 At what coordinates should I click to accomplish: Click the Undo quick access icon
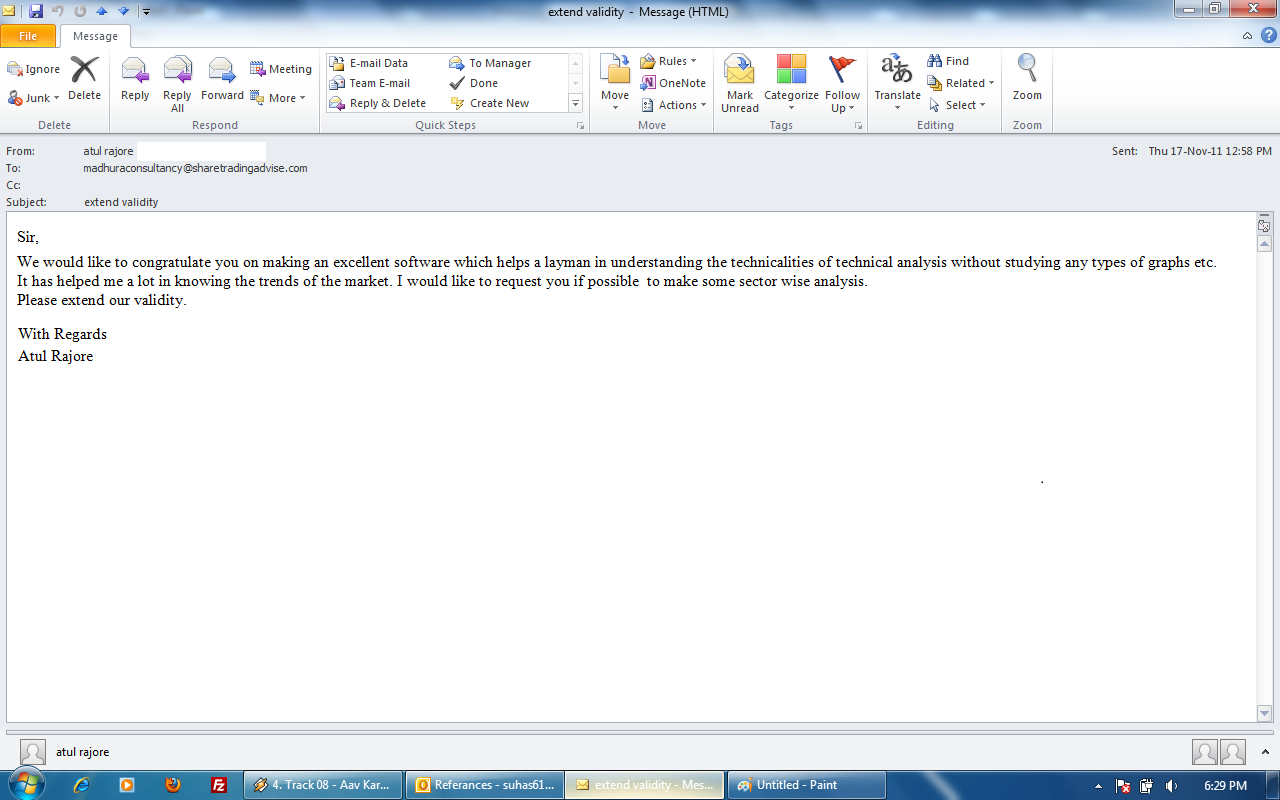click(x=58, y=11)
